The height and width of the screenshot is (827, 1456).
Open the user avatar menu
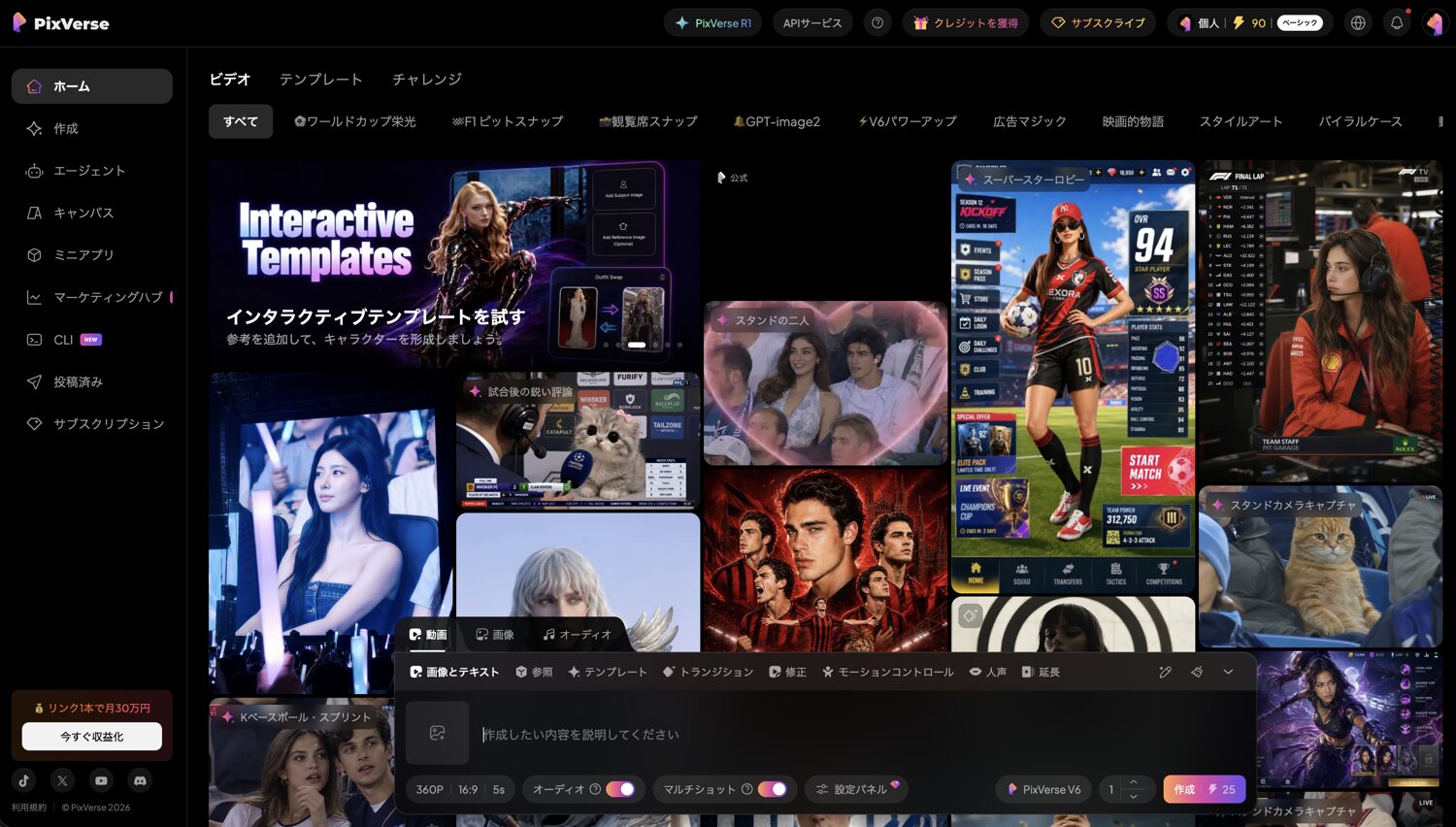(1435, 22)
